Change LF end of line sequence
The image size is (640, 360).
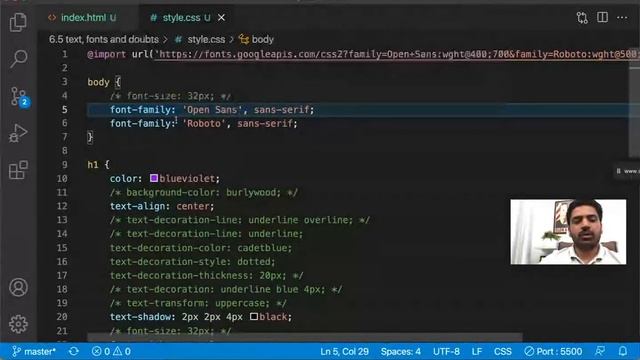point(477,351)
